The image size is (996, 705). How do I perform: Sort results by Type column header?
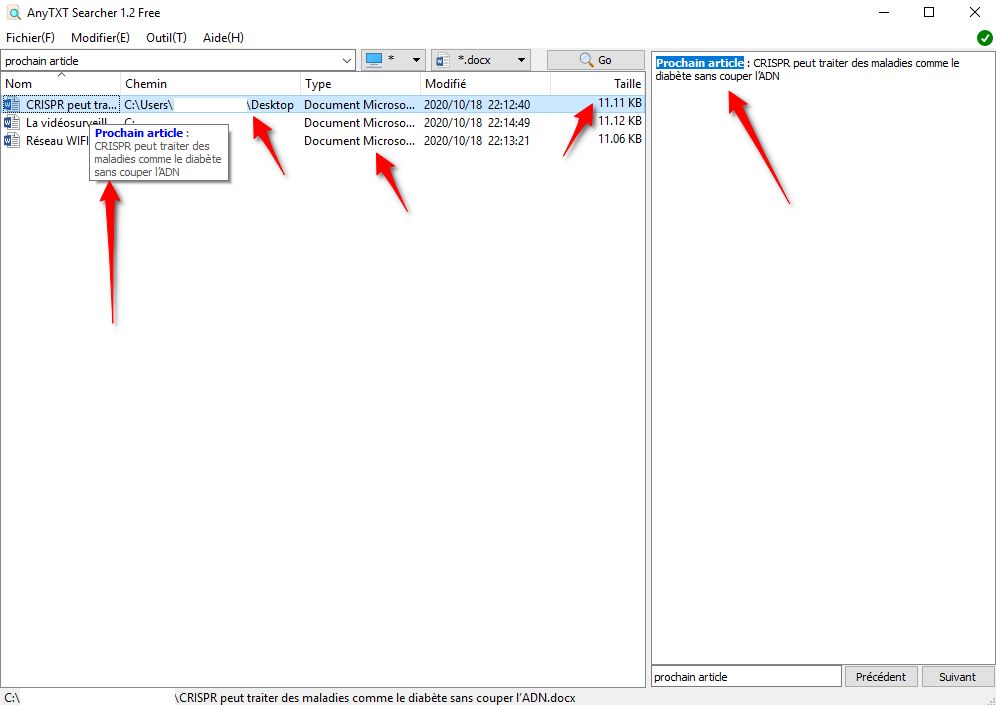pyautogui.click(x=360, y=83)
